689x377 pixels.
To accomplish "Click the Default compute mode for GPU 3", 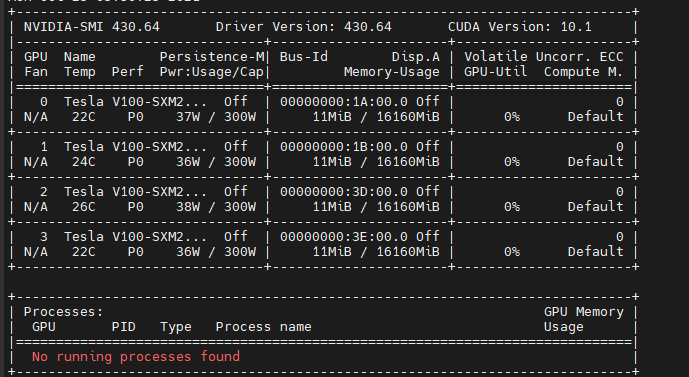I will 595,252.
